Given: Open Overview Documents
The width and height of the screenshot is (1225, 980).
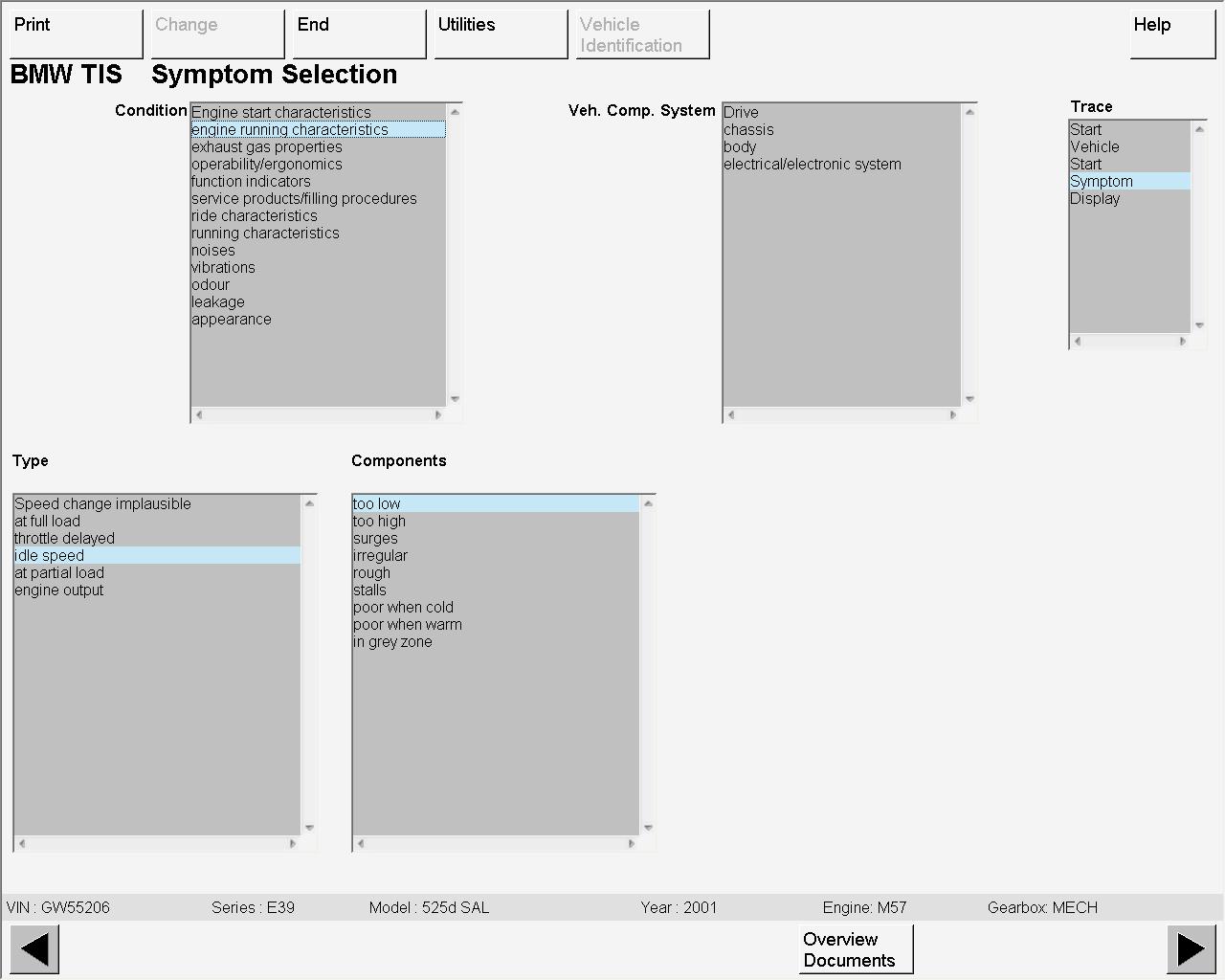Looking at the screenshot, I should (x=857, y=949).
